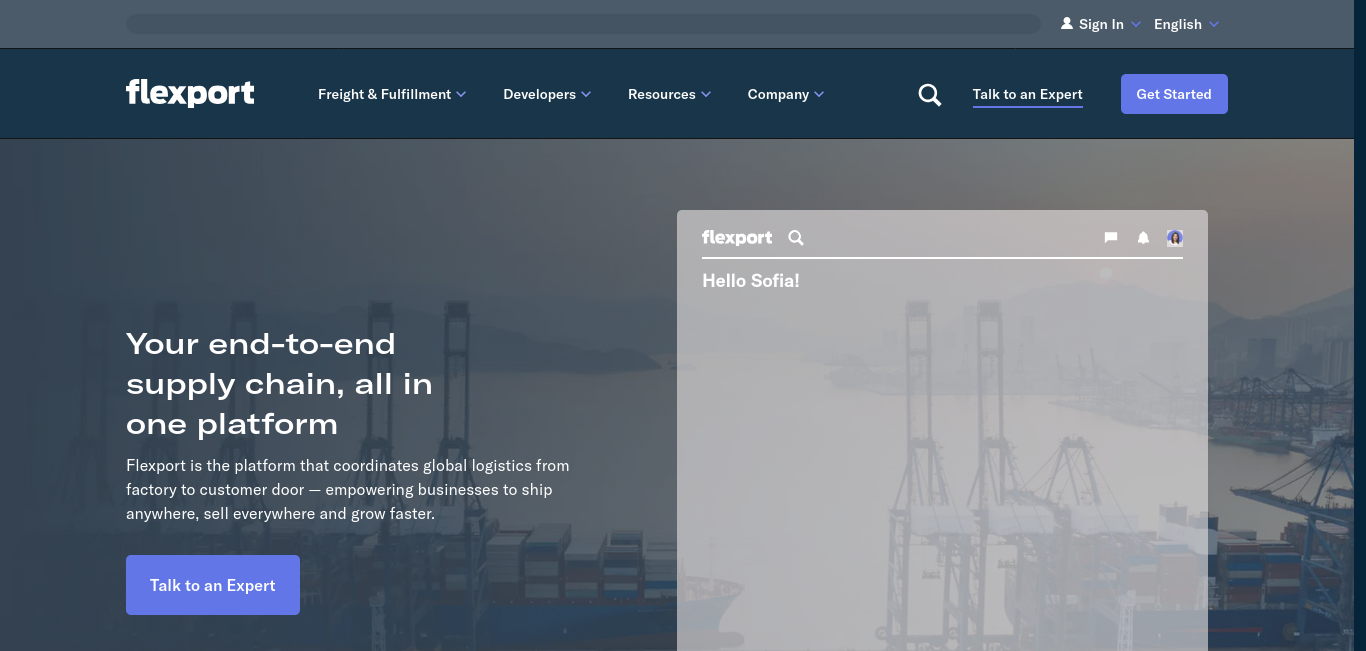Click the flexport logo in the dashboard preview
This screenshot has height=651, width=1366.
click(737, 237)
